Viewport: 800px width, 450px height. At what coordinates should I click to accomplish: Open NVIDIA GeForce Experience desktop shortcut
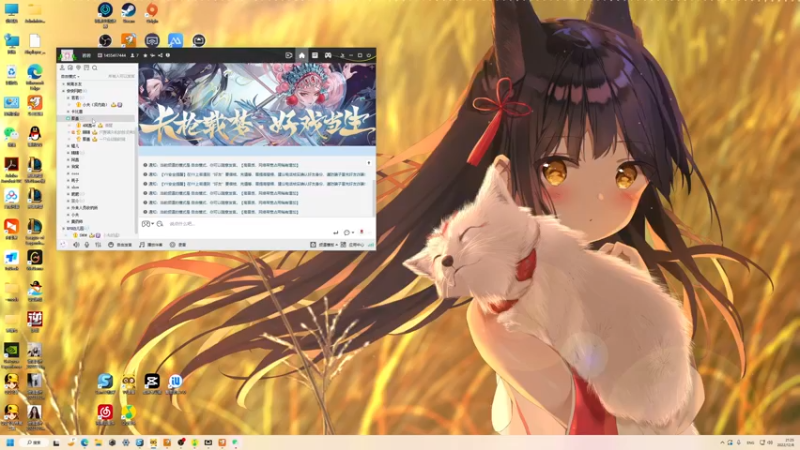pos(11,355)
